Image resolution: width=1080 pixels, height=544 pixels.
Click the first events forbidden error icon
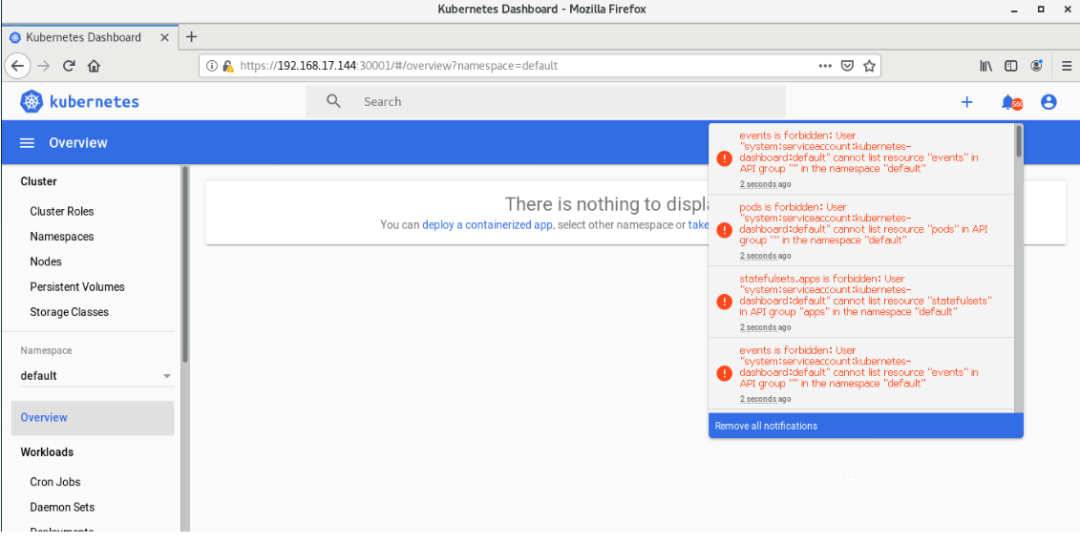[724, 158]
